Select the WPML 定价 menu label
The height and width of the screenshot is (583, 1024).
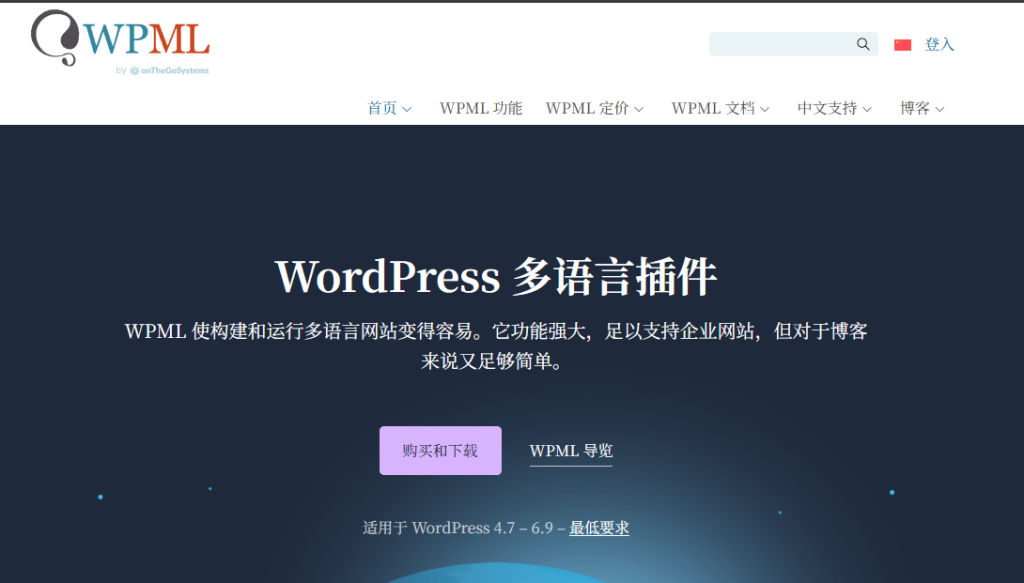tap(587, 108)
